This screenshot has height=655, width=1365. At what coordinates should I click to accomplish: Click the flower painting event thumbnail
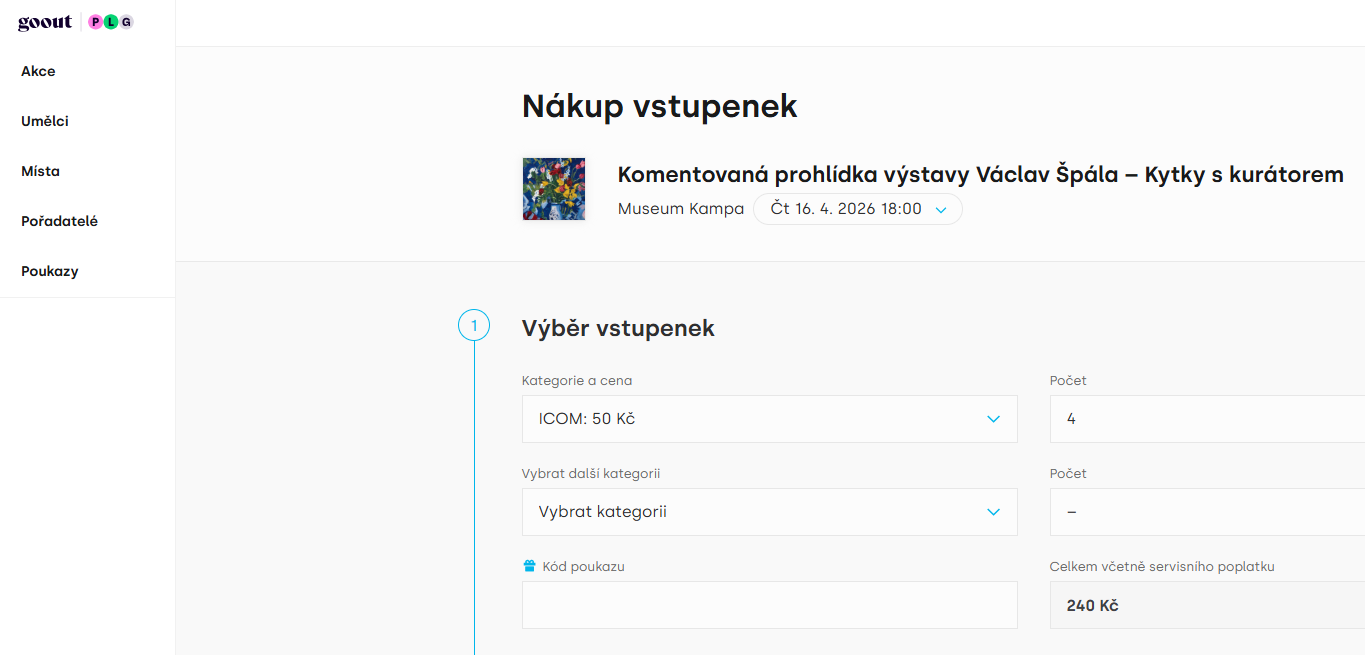point(553,188)
